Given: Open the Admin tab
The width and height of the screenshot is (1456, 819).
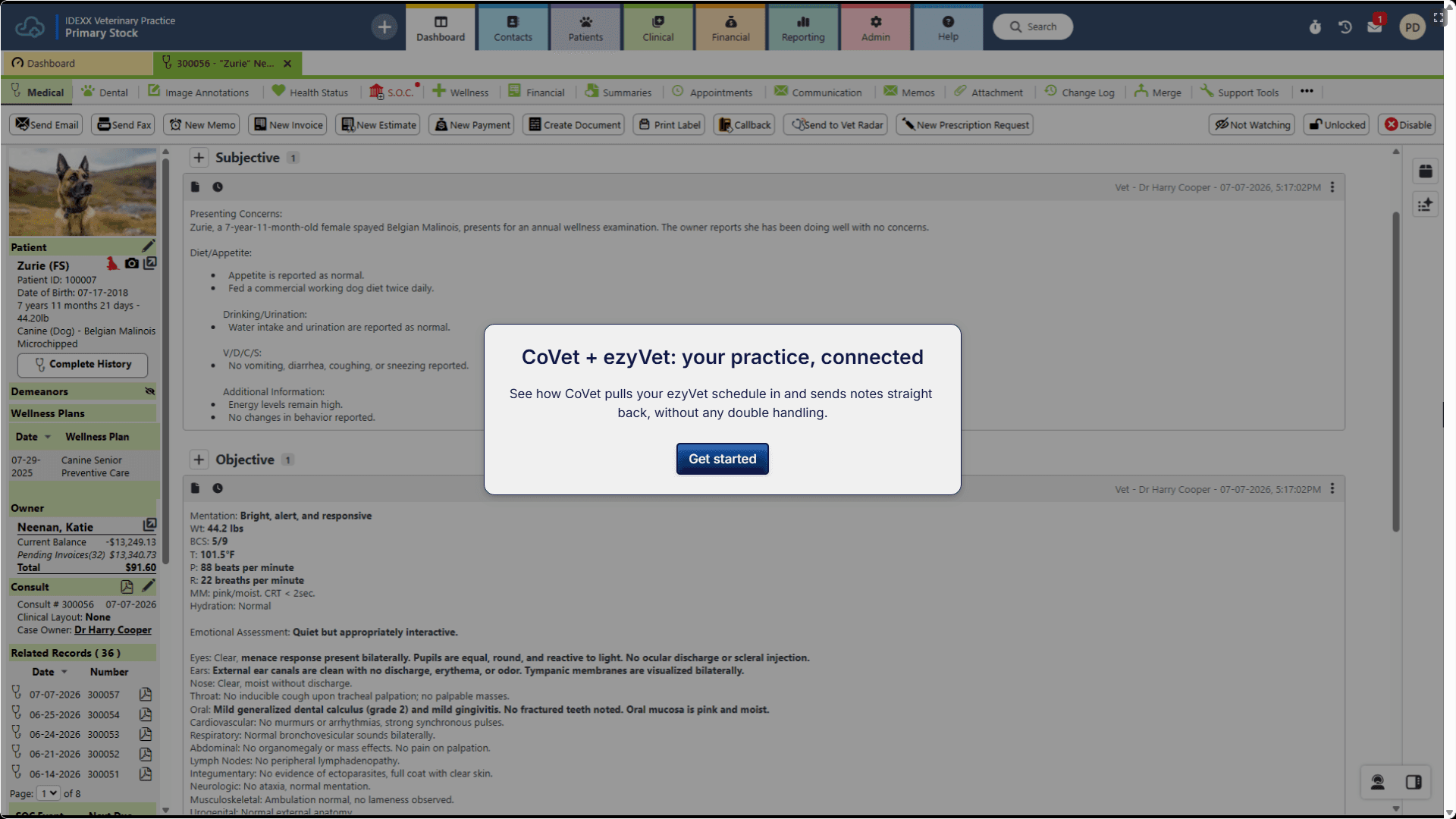Looking at the screenshot, I should (876, 28).
